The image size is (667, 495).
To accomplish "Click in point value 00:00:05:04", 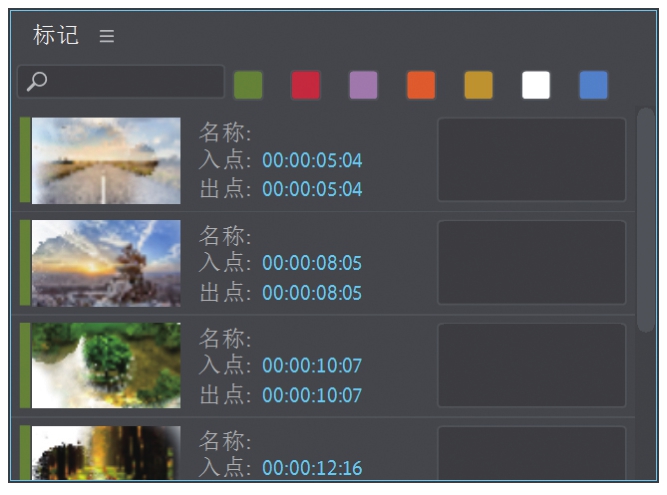I will tap(312, 160).
